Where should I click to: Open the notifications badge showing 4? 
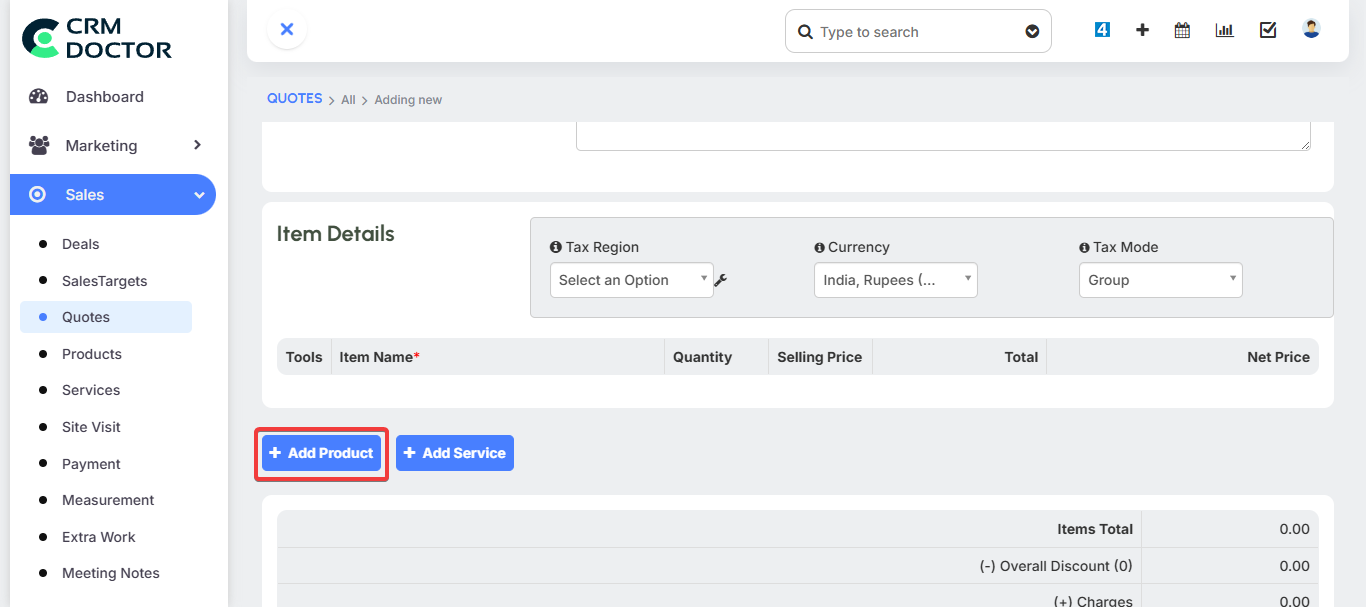(1102, 29)
